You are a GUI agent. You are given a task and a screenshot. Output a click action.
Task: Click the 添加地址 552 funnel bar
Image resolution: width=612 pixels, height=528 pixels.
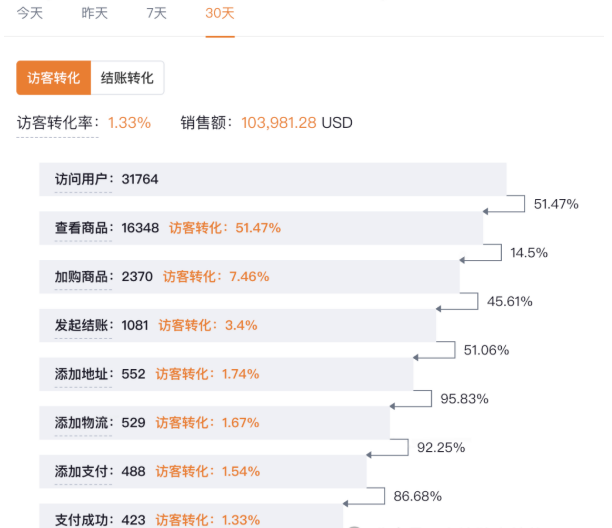click(225, 374)
